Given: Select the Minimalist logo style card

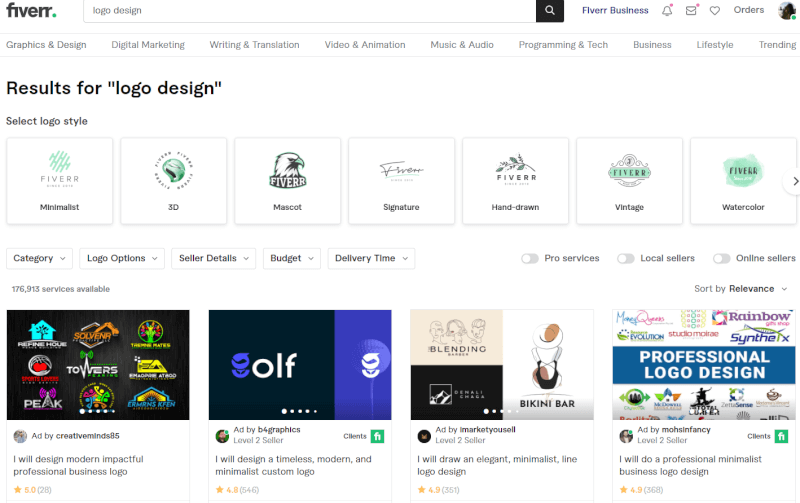Looking at the screenshot, I should click(x=60, y=181).
